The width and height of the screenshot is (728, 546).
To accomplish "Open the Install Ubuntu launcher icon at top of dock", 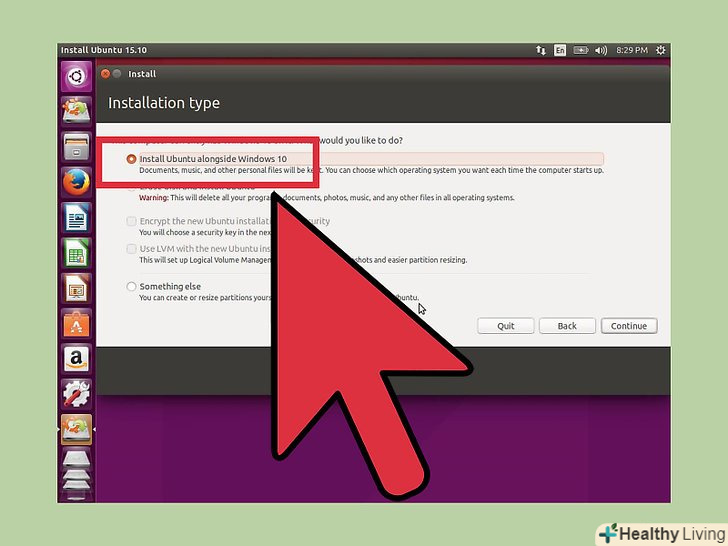I will click(77, 111).
